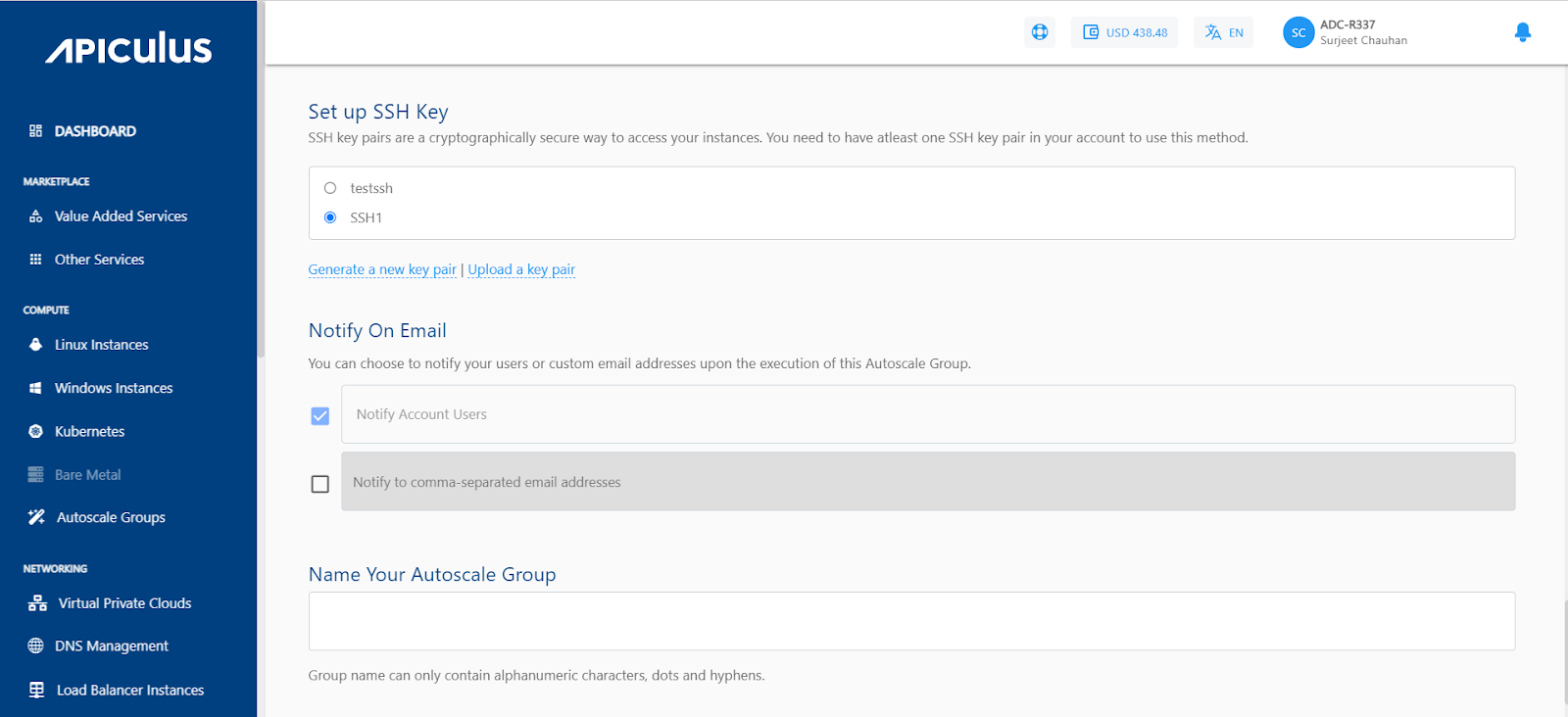Select the SSH1 key radio button

330,217
